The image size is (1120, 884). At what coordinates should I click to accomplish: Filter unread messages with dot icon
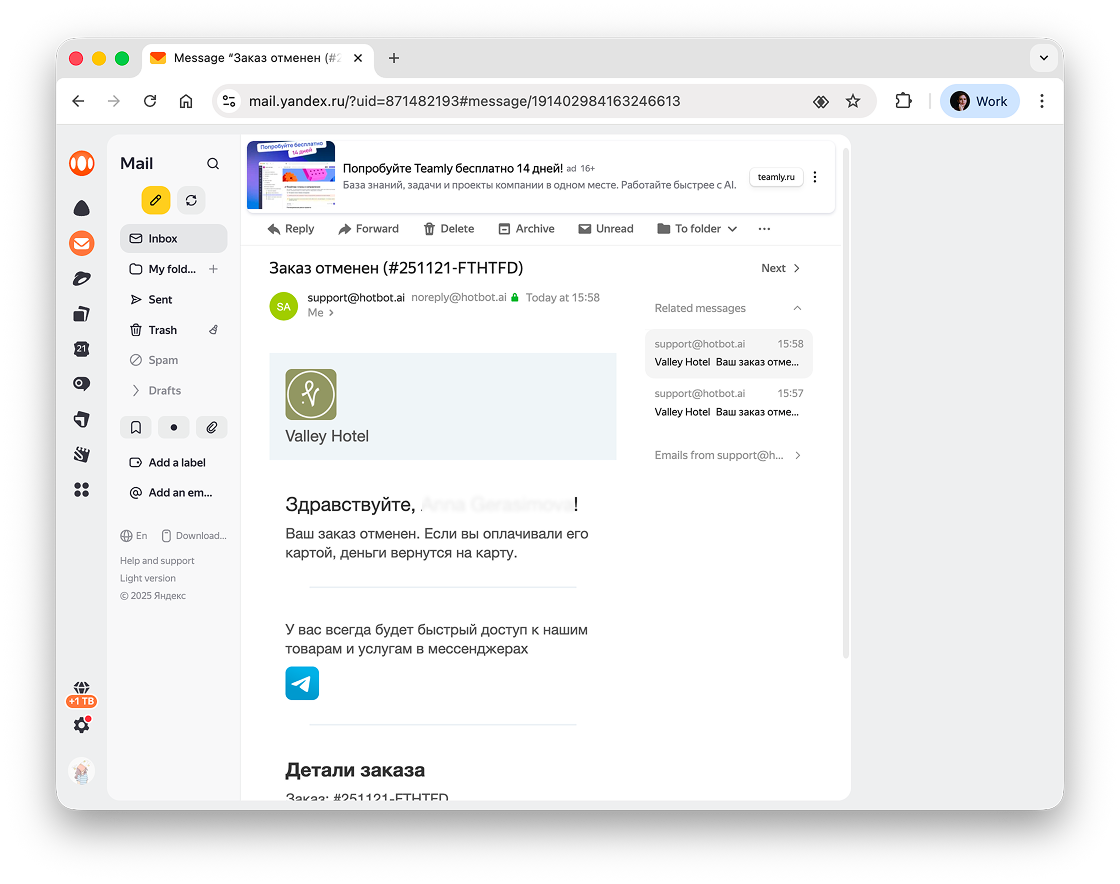tap(174, 427)
